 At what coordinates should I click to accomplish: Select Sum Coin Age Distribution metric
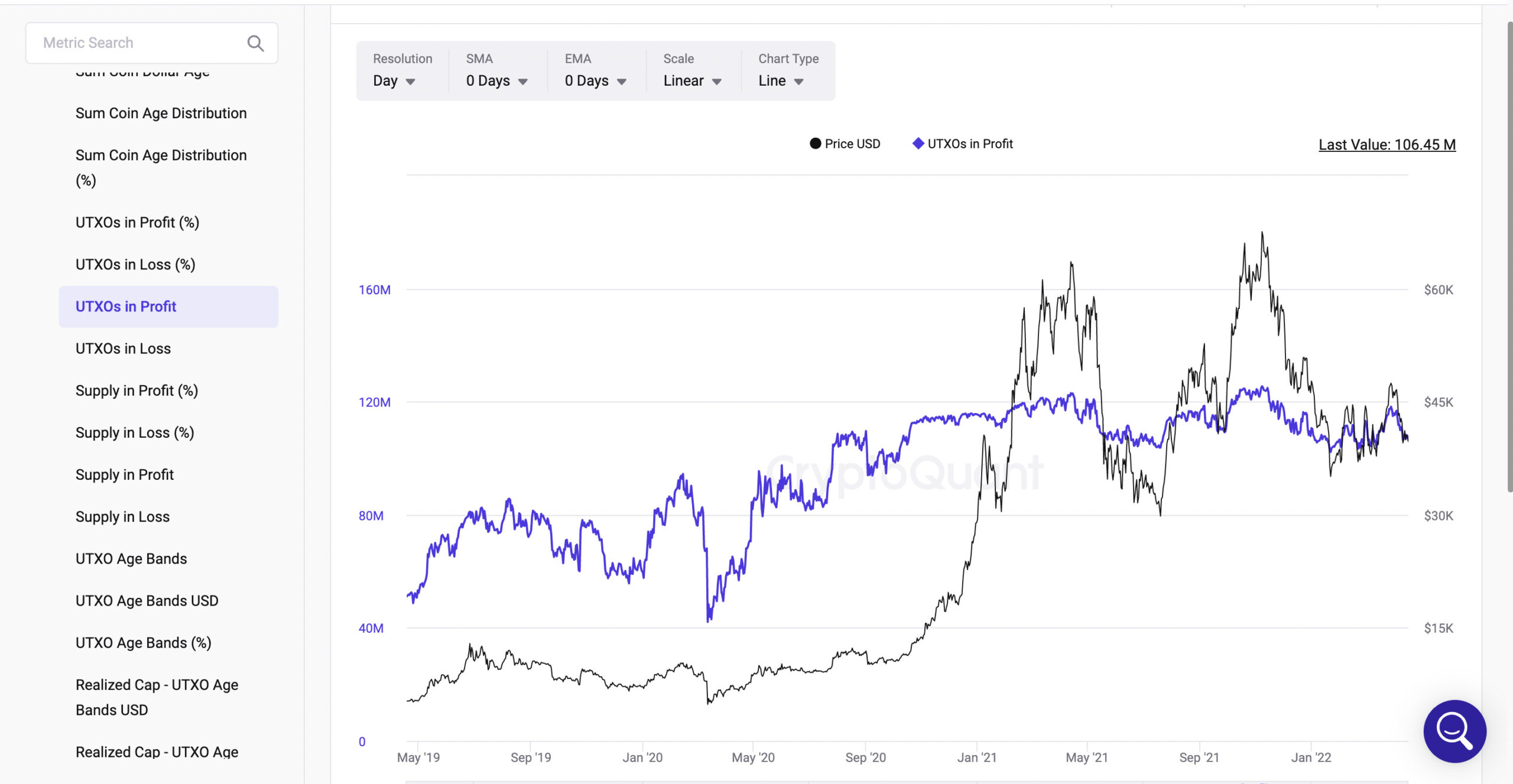pyautogui.click(x=161, y=113)
